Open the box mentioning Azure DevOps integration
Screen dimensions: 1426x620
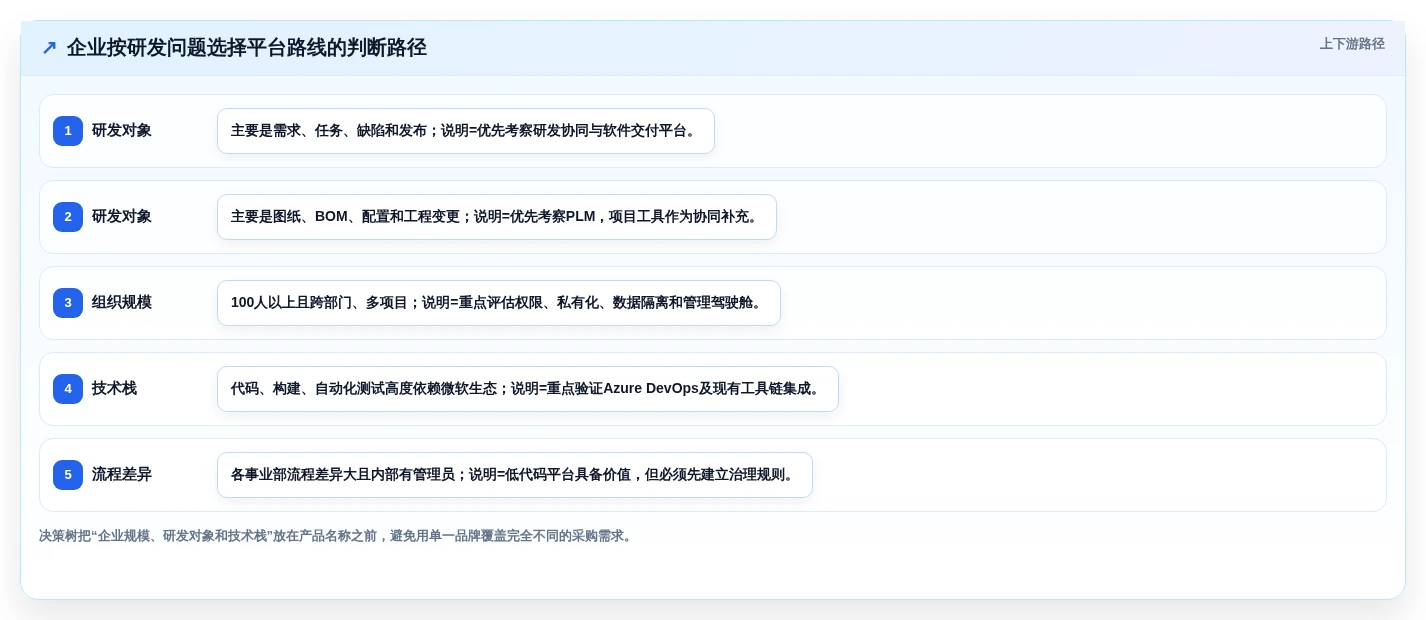528,389
